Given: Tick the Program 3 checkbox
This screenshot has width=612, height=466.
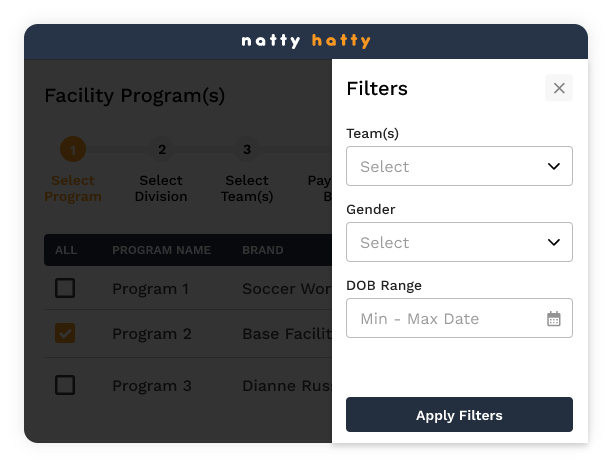Looking at the screenshot, I should click(x=65, y=385).
